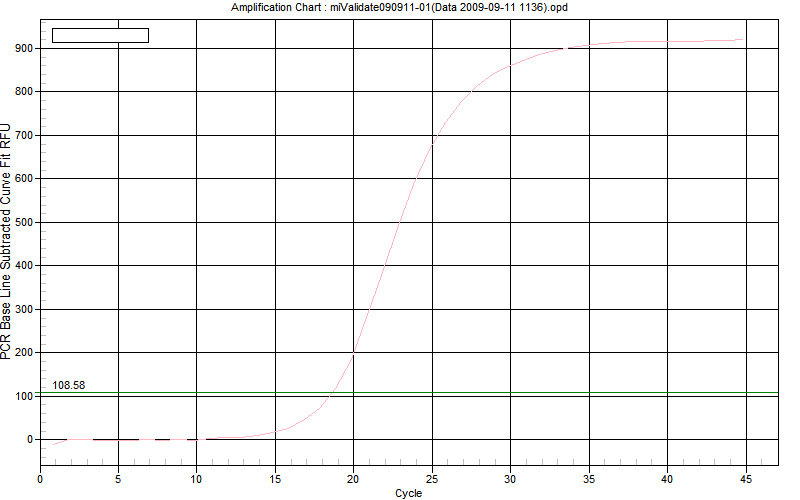Click y-axis tick value 700

(x=23, y=136)
